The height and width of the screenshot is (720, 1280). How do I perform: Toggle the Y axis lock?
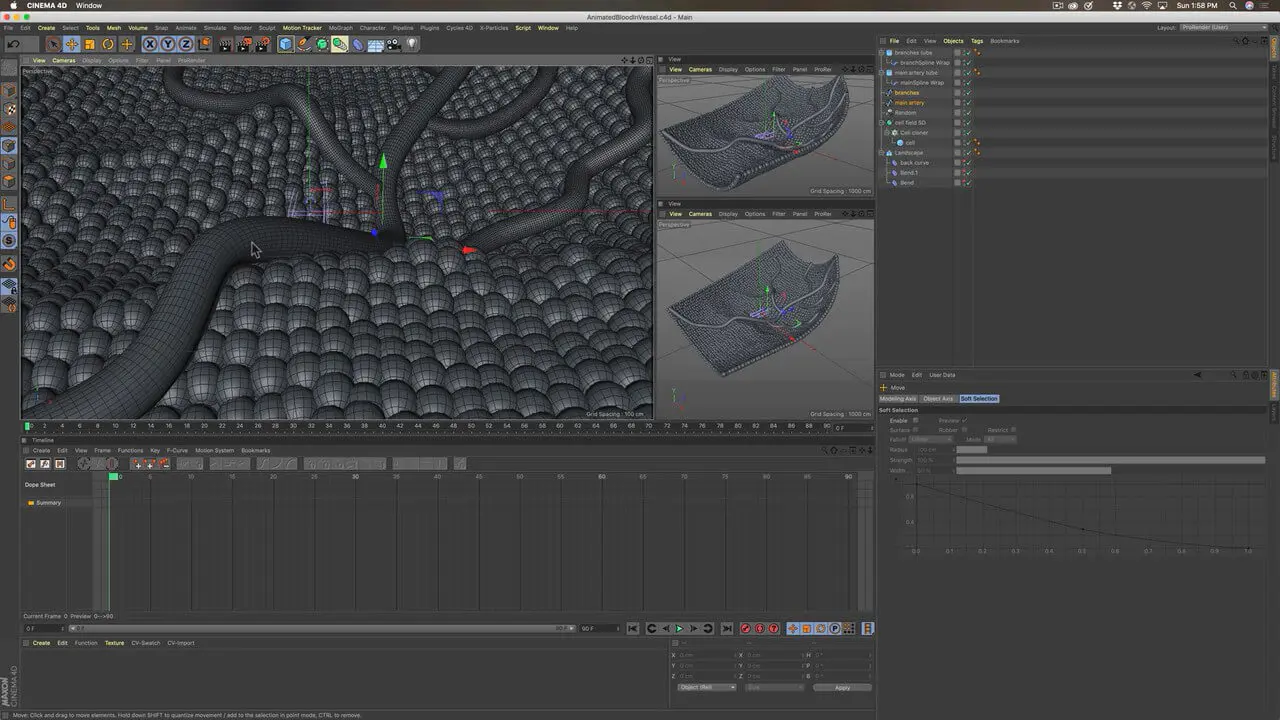(x=167, y=44)
